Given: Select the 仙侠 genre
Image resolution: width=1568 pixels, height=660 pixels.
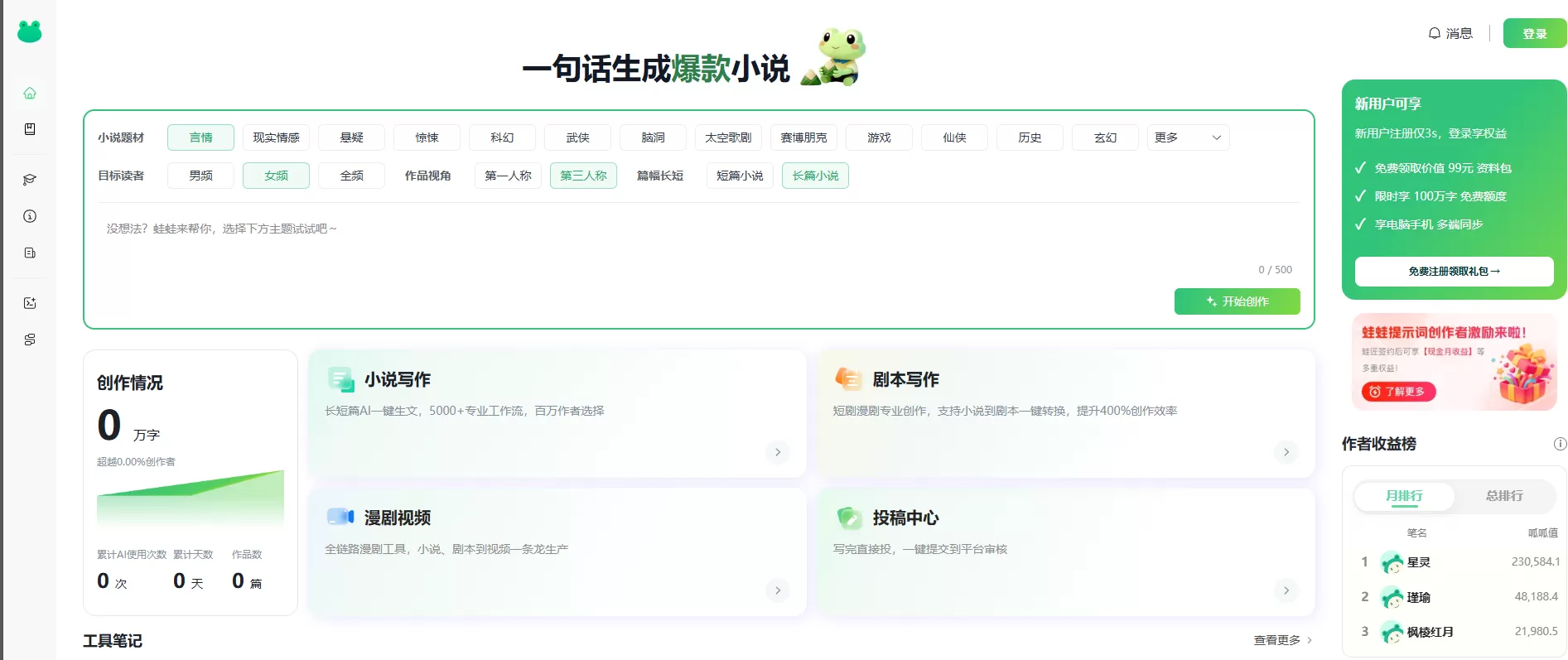Looking at the screenshot, I should [x=954, y=137].
